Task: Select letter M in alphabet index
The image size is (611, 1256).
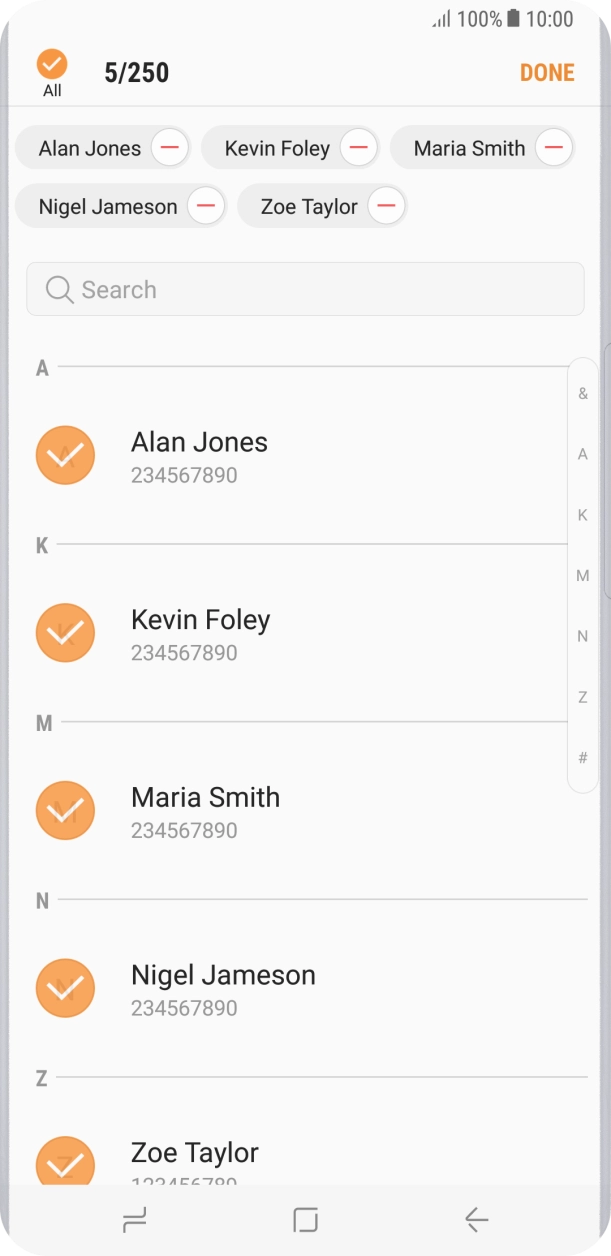Action: coord(583,576)
